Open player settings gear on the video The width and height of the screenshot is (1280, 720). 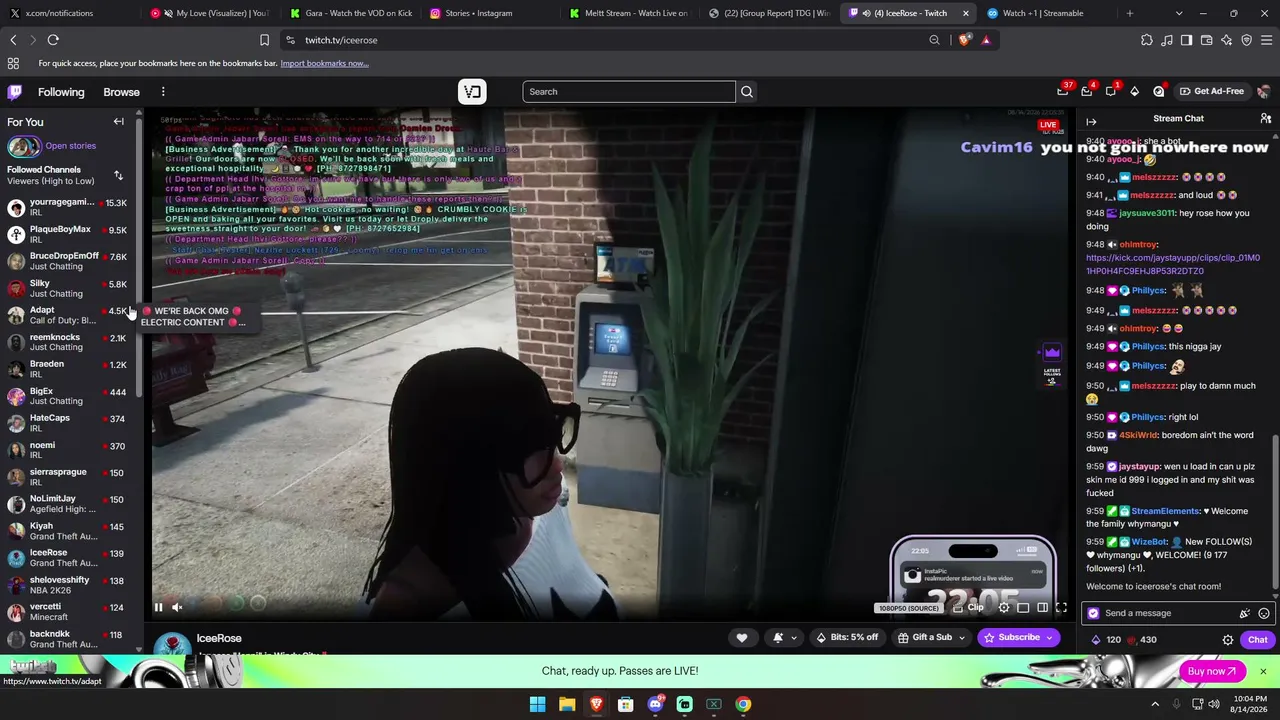(x=1004, y=608)
